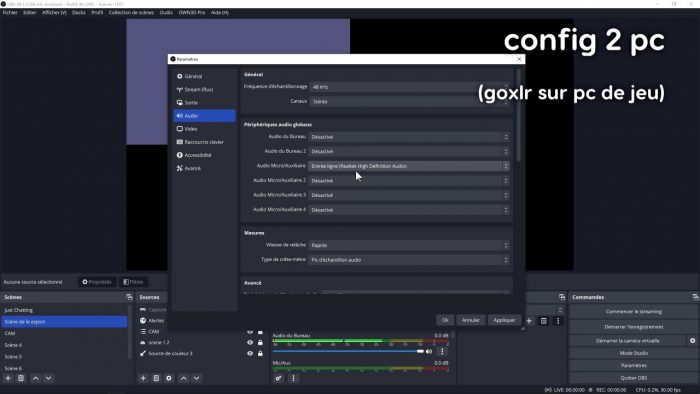700x394 pixels.
Task: Open virtual camera settings gear icon
Action: tap(692, 340)
